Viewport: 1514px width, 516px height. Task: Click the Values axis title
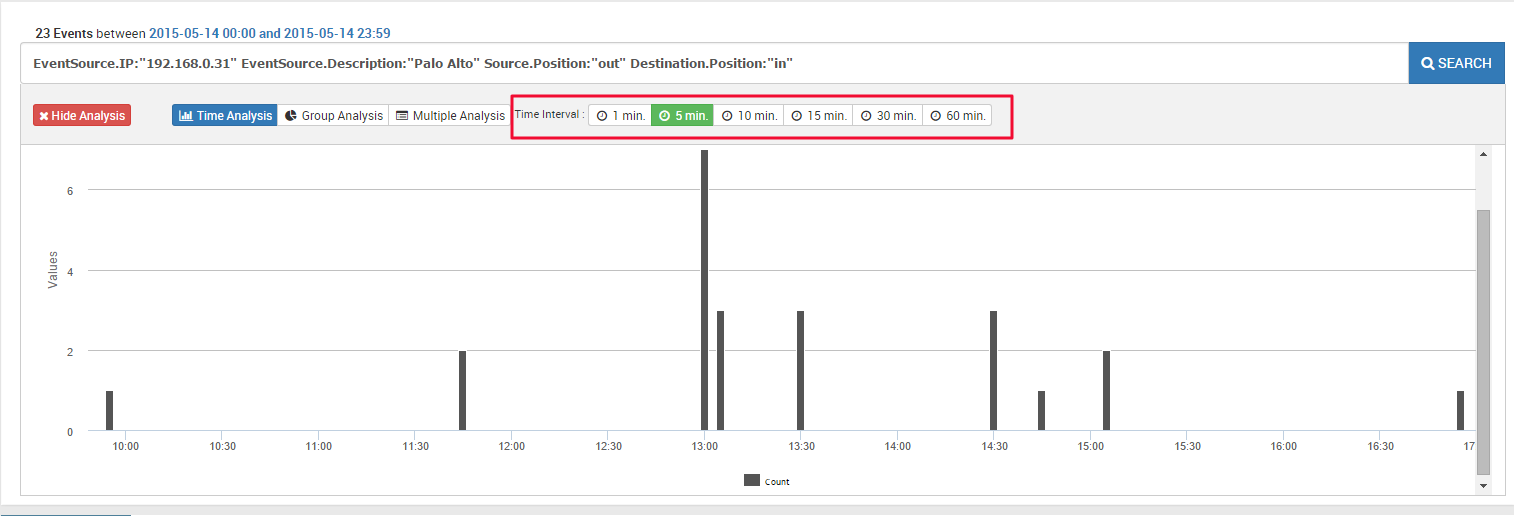[x=53, y=270]
